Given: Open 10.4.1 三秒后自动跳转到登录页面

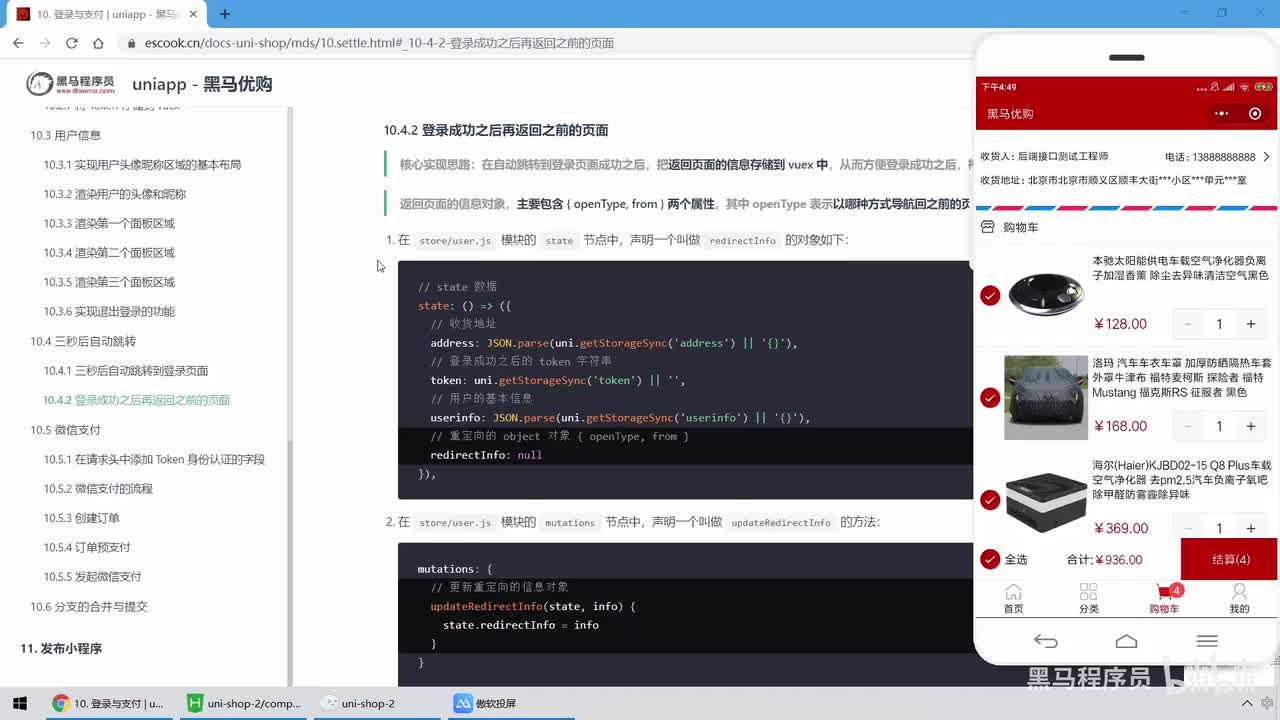Looking at the screenshot, I should [126, 371].
